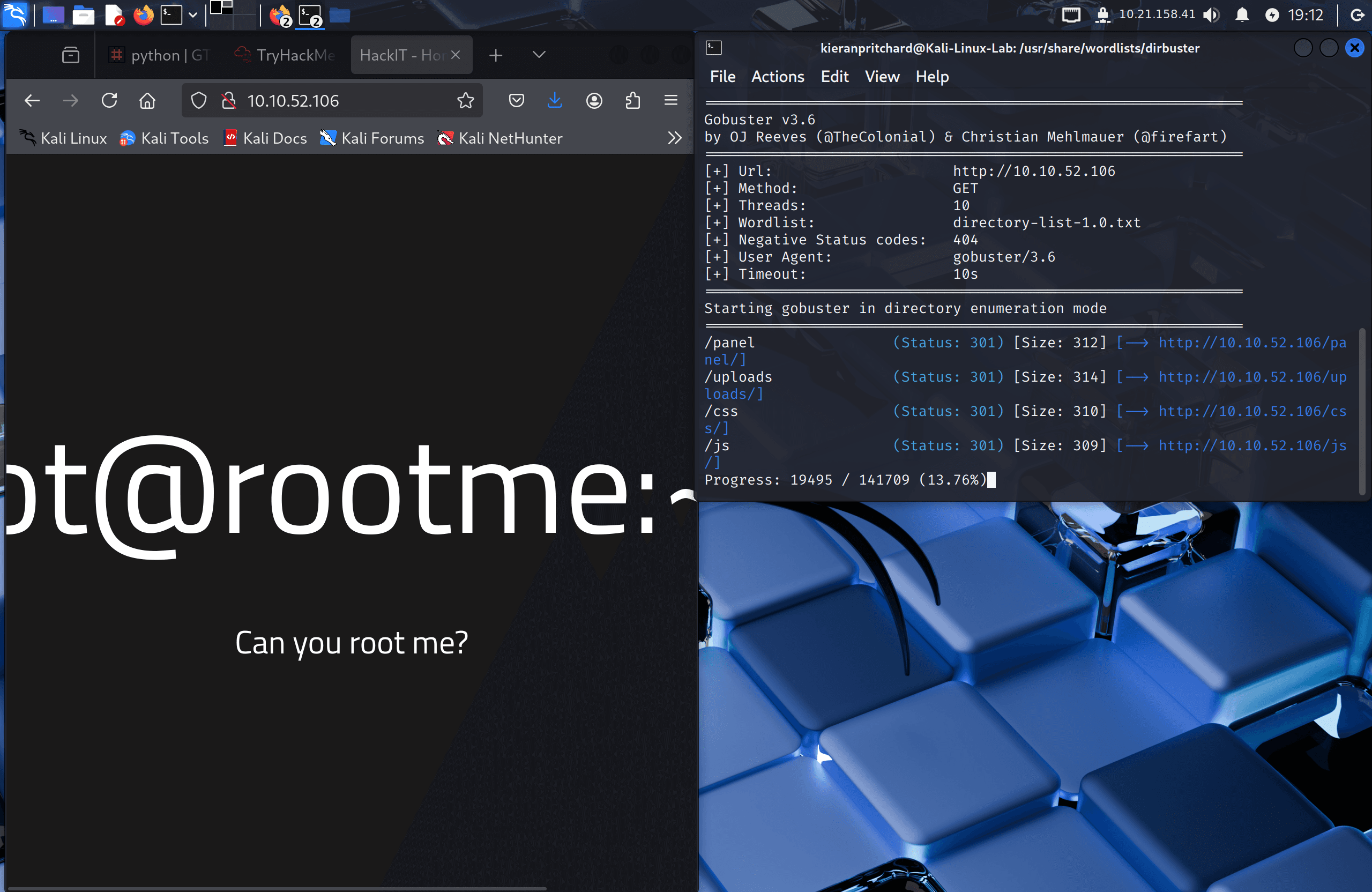Click the Progress line in the terminal
Image resolution: width=1372 pixels, height=892 pixels.
click(846, 480)
